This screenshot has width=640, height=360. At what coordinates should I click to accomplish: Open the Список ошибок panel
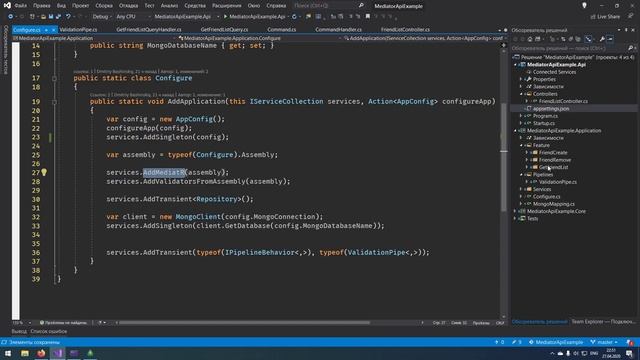coord(49,331)
